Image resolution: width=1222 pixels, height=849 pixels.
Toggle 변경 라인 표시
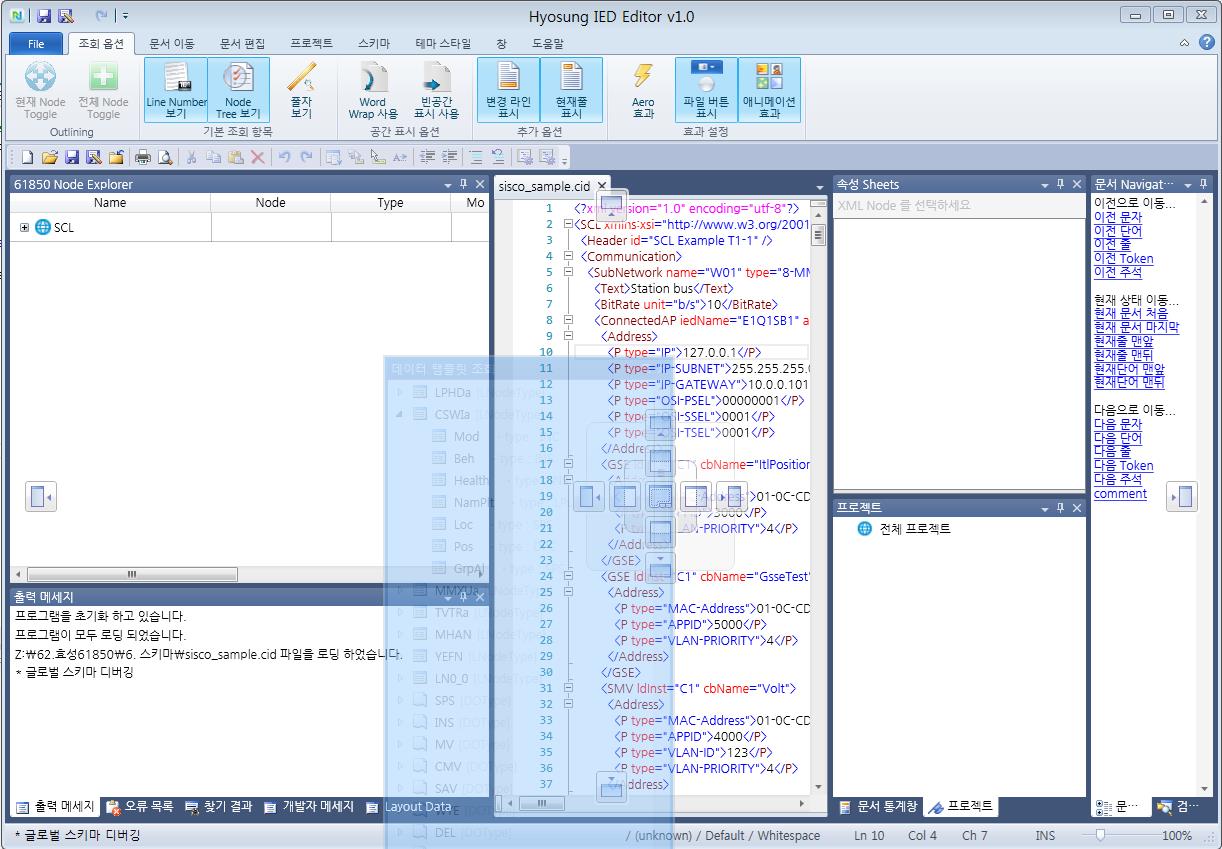tap(508, 90)
